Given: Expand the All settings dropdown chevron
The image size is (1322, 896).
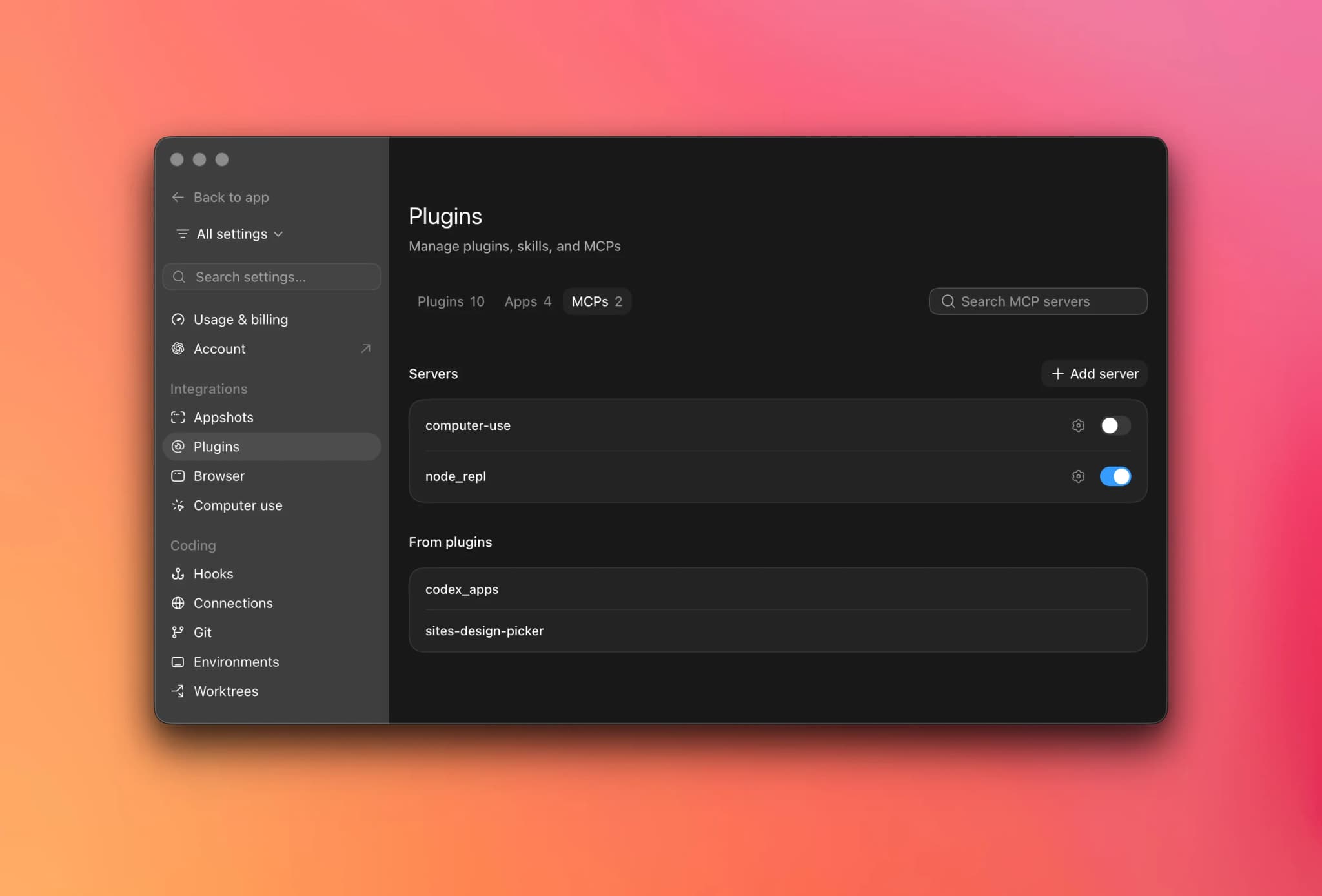Looking at the screenshot, I should click(278, 234).
